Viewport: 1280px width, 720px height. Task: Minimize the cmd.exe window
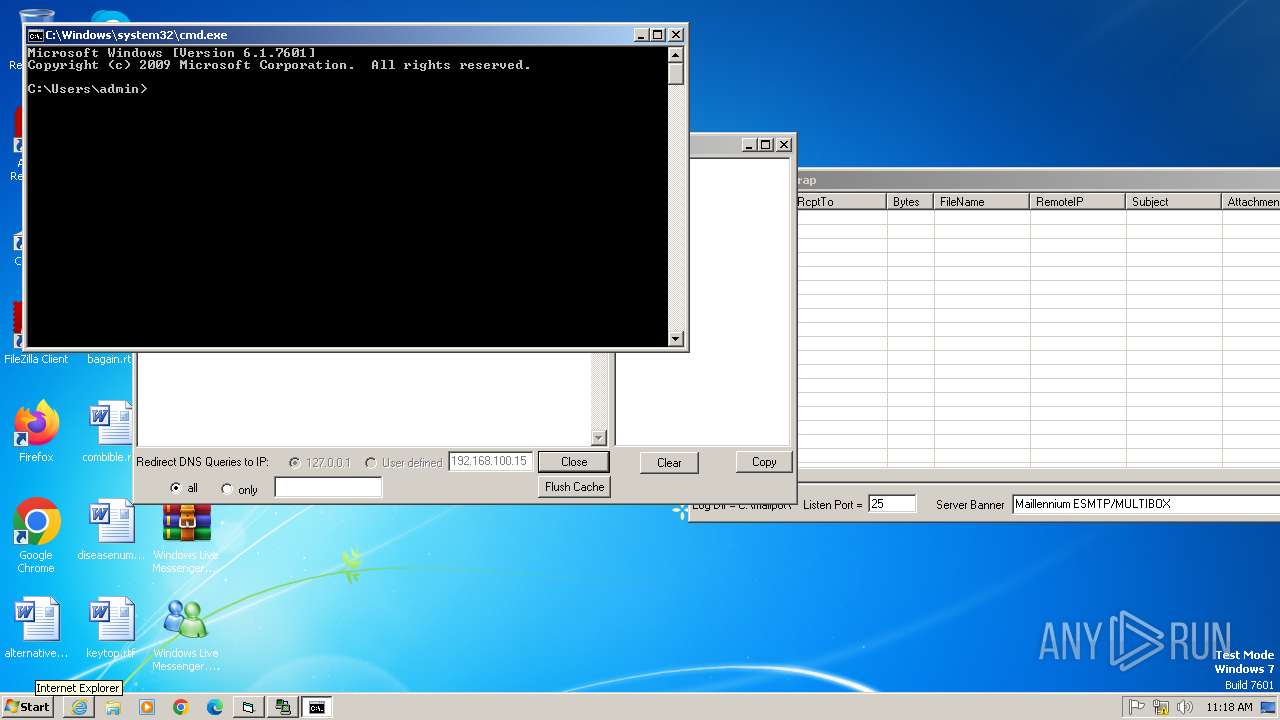(641, 35)
